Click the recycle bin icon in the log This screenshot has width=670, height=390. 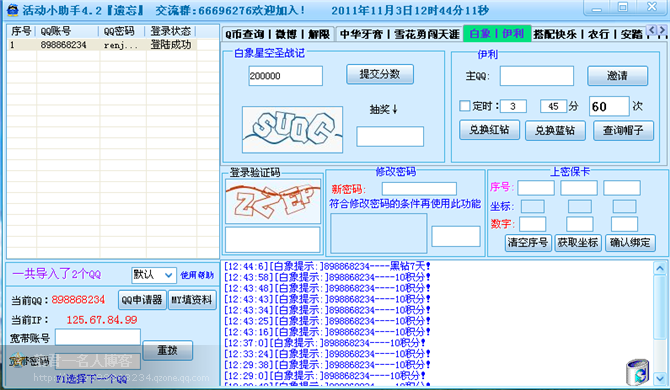coord(638,372)
